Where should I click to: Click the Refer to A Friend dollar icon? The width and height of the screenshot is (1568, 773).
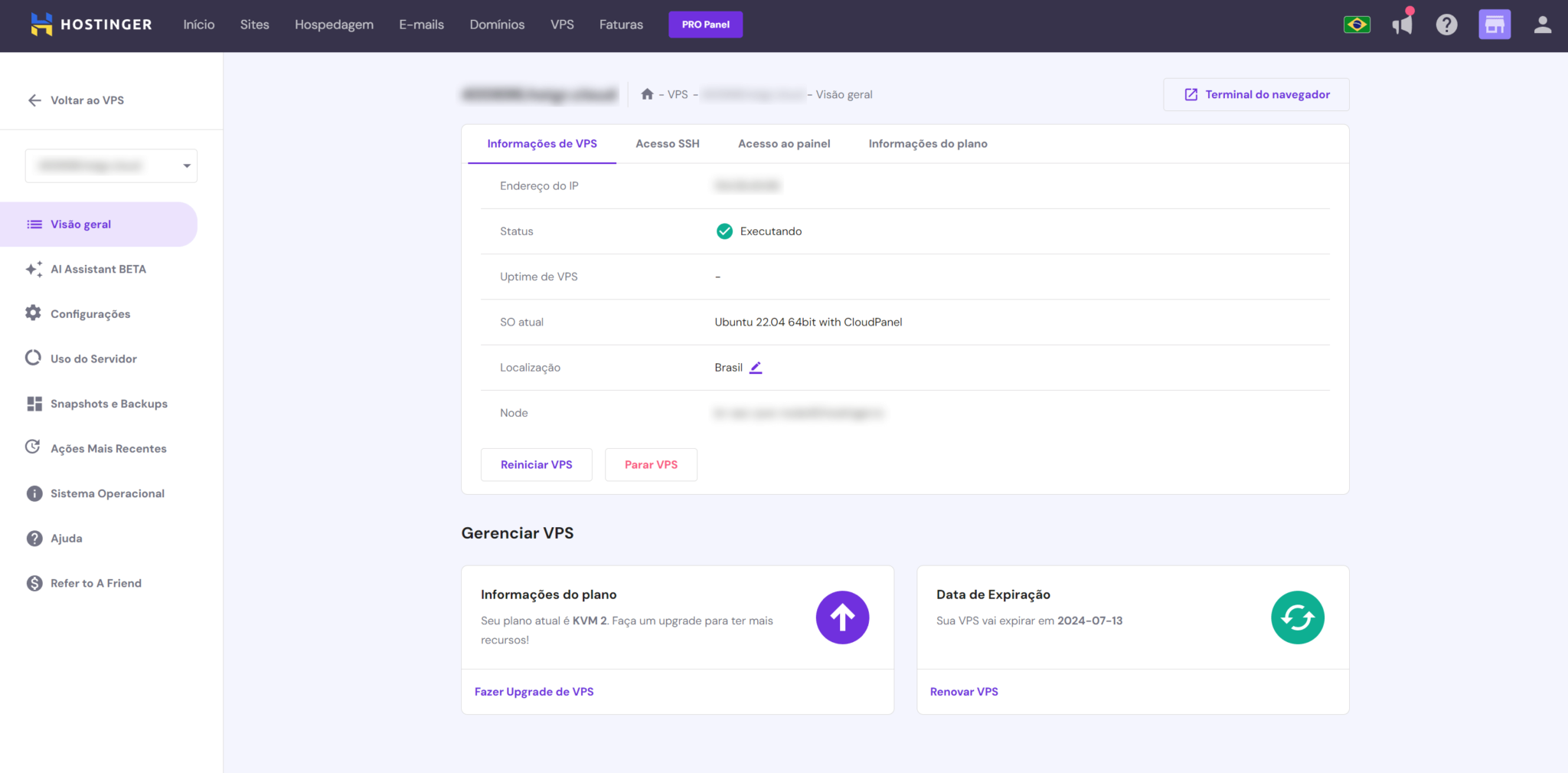[x=34, y=583]
